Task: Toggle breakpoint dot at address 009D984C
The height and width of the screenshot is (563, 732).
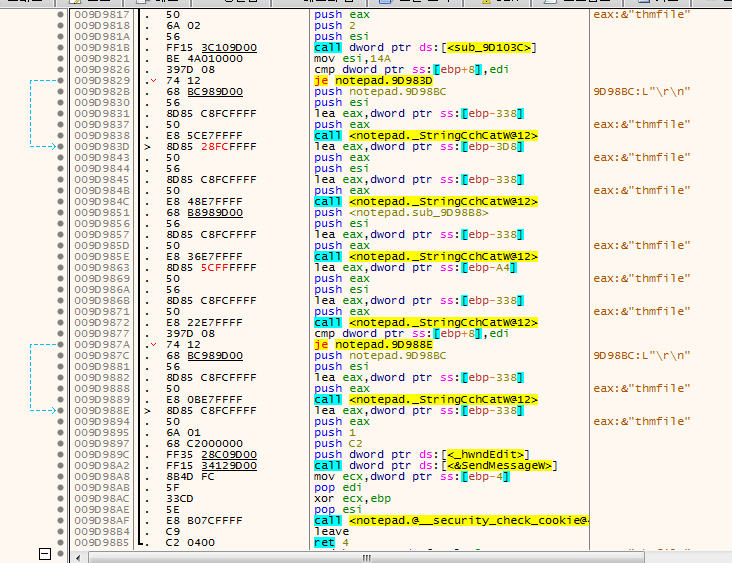Action: tap(60, 202)
